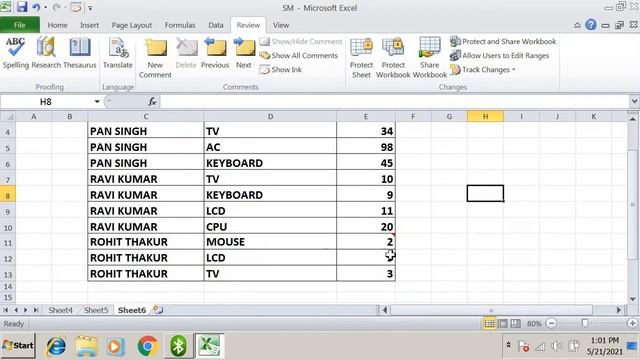The image size is (640, 360).
Task: Minimize the ribbon with the caret icon
Action: click(577, 25)
